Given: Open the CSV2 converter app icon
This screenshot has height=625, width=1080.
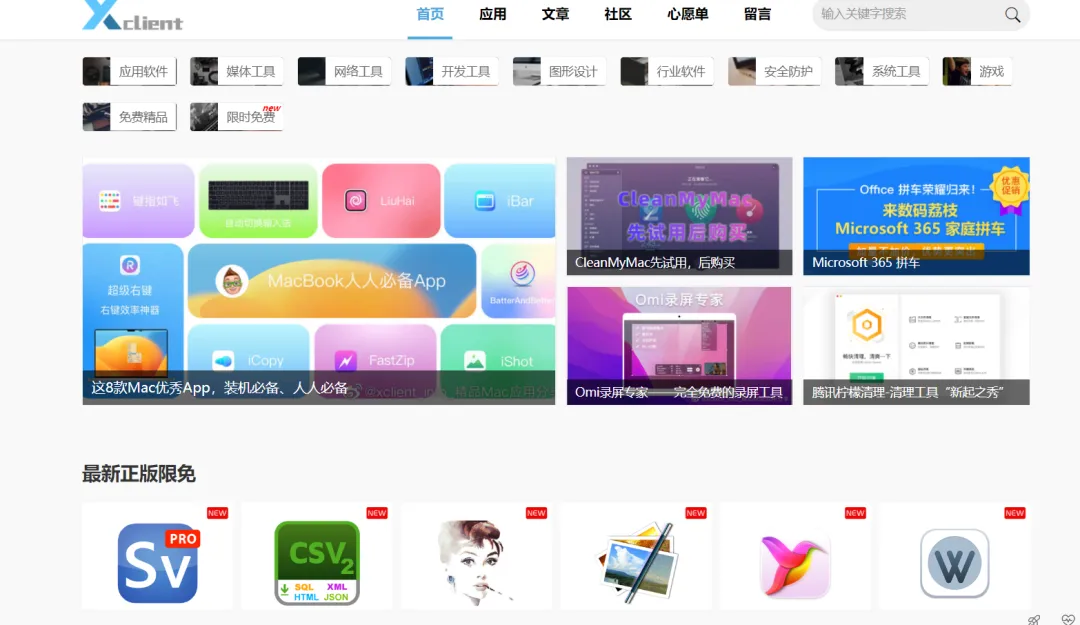Looking at the screenshot, I should (x=317, y=563).
